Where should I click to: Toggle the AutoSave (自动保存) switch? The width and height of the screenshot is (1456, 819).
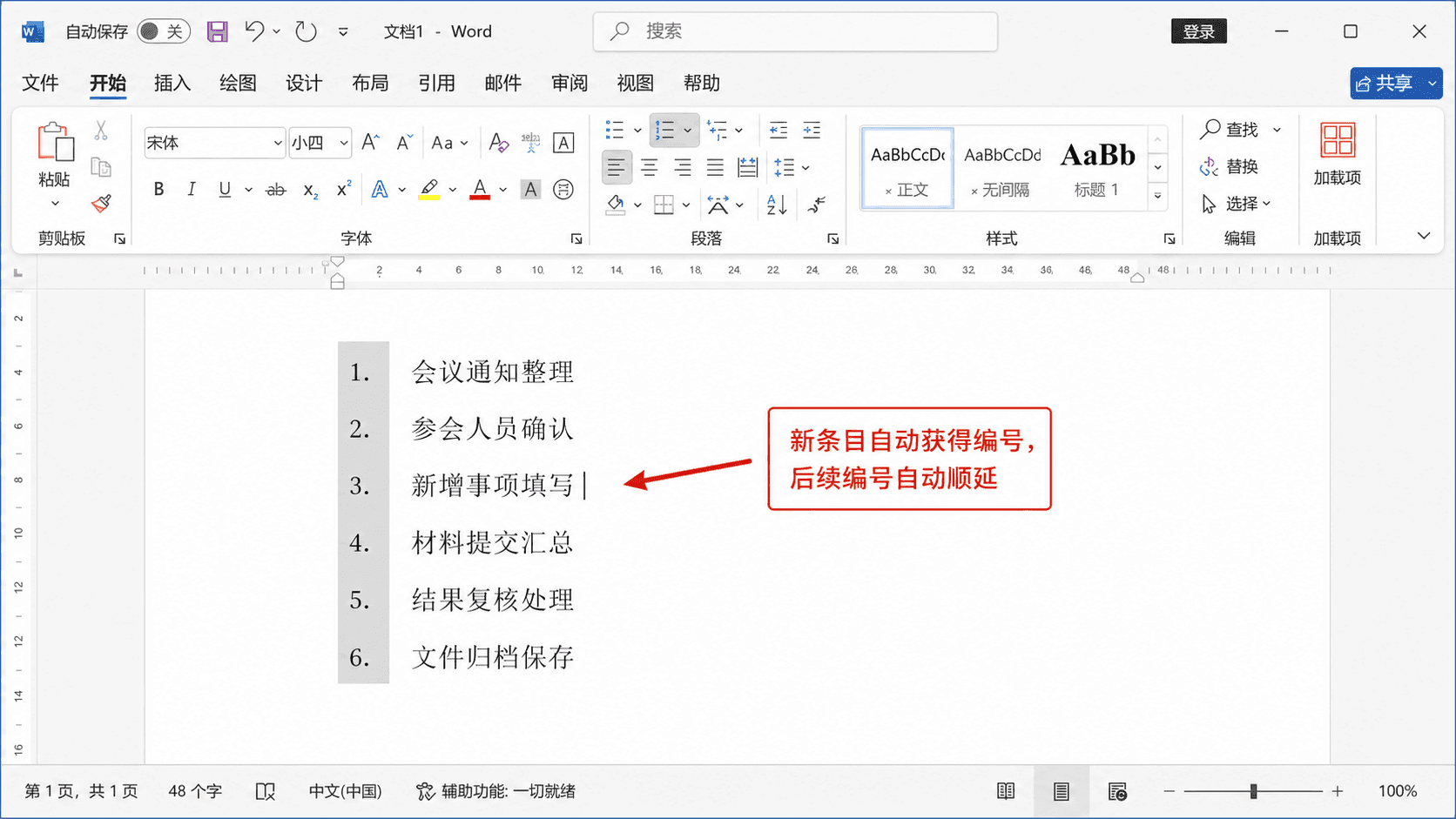pyautogui.click(x=163, y=32)
